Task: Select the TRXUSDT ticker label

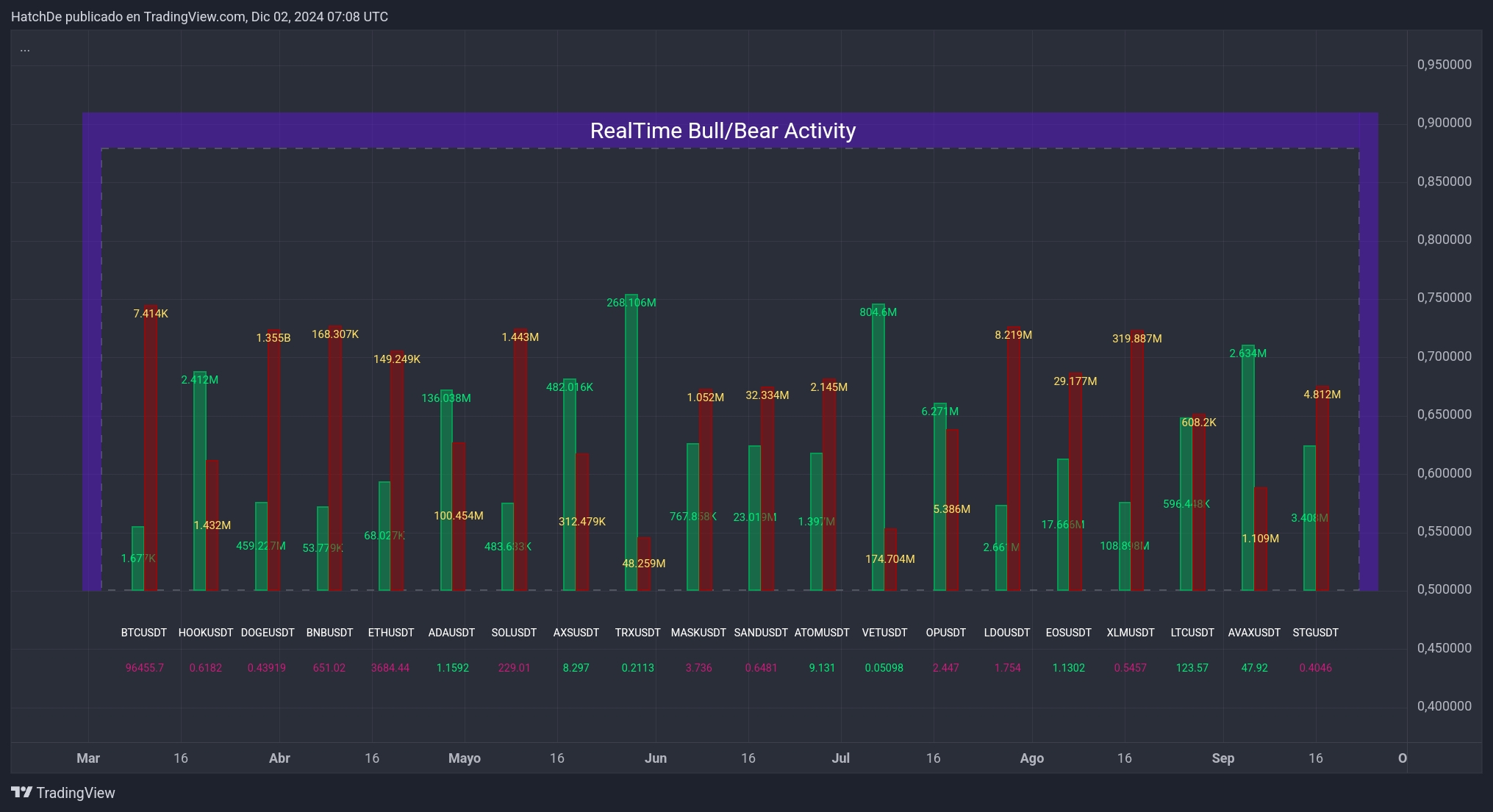Action: pyautogui.click(x=637, y=632)
